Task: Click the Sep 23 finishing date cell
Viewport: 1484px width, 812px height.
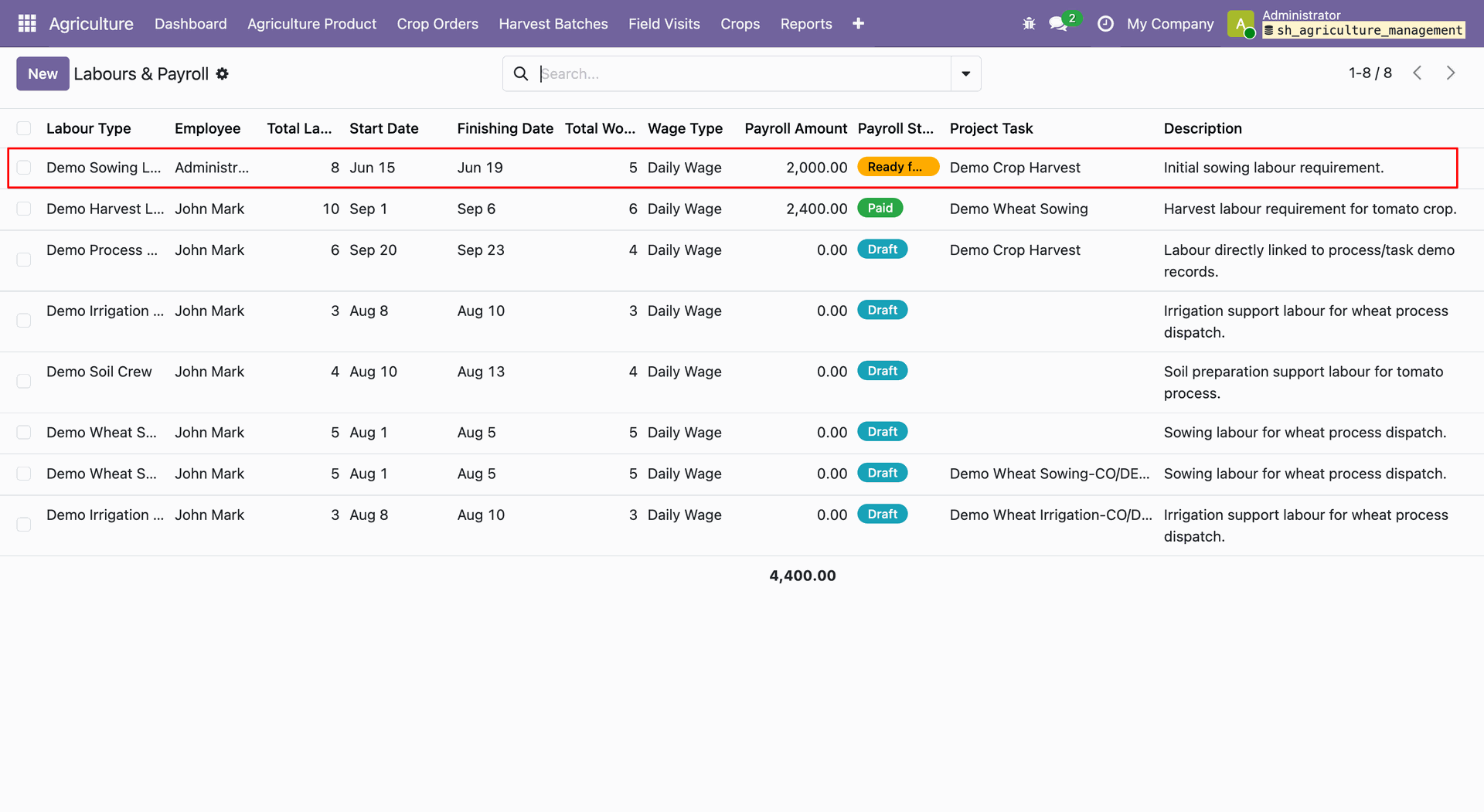Action: coord(481,250)
